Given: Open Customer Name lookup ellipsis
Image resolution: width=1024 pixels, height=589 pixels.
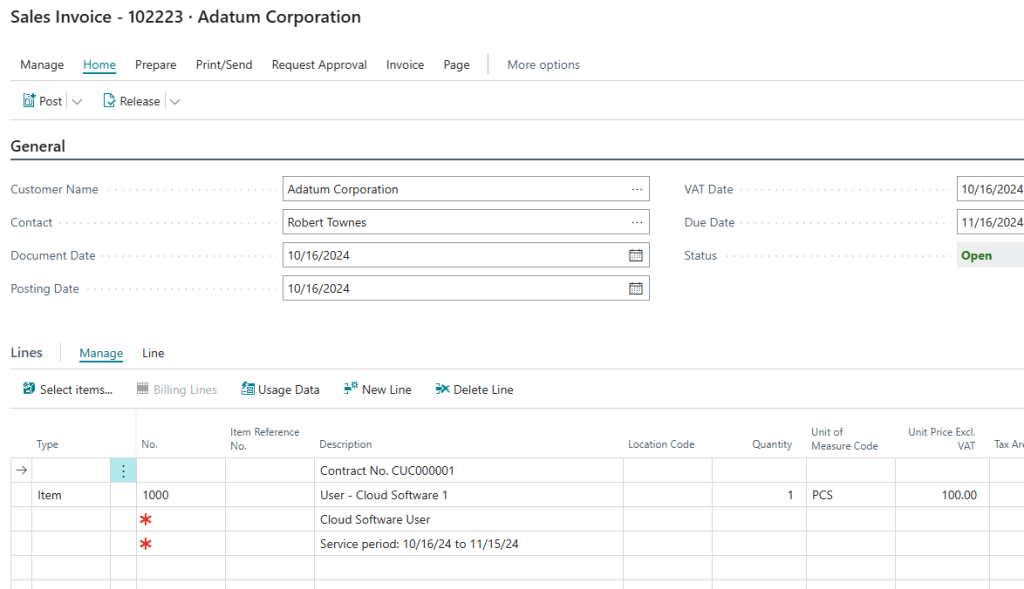Looking at the screenshot, I should pos(636,189).
